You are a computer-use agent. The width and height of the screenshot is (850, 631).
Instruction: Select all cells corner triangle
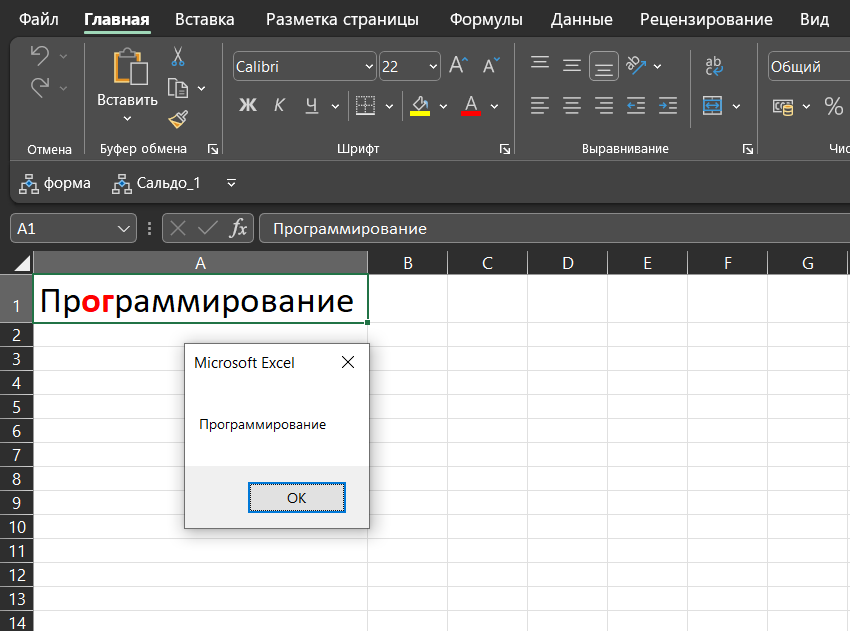[x=22, y=263]
